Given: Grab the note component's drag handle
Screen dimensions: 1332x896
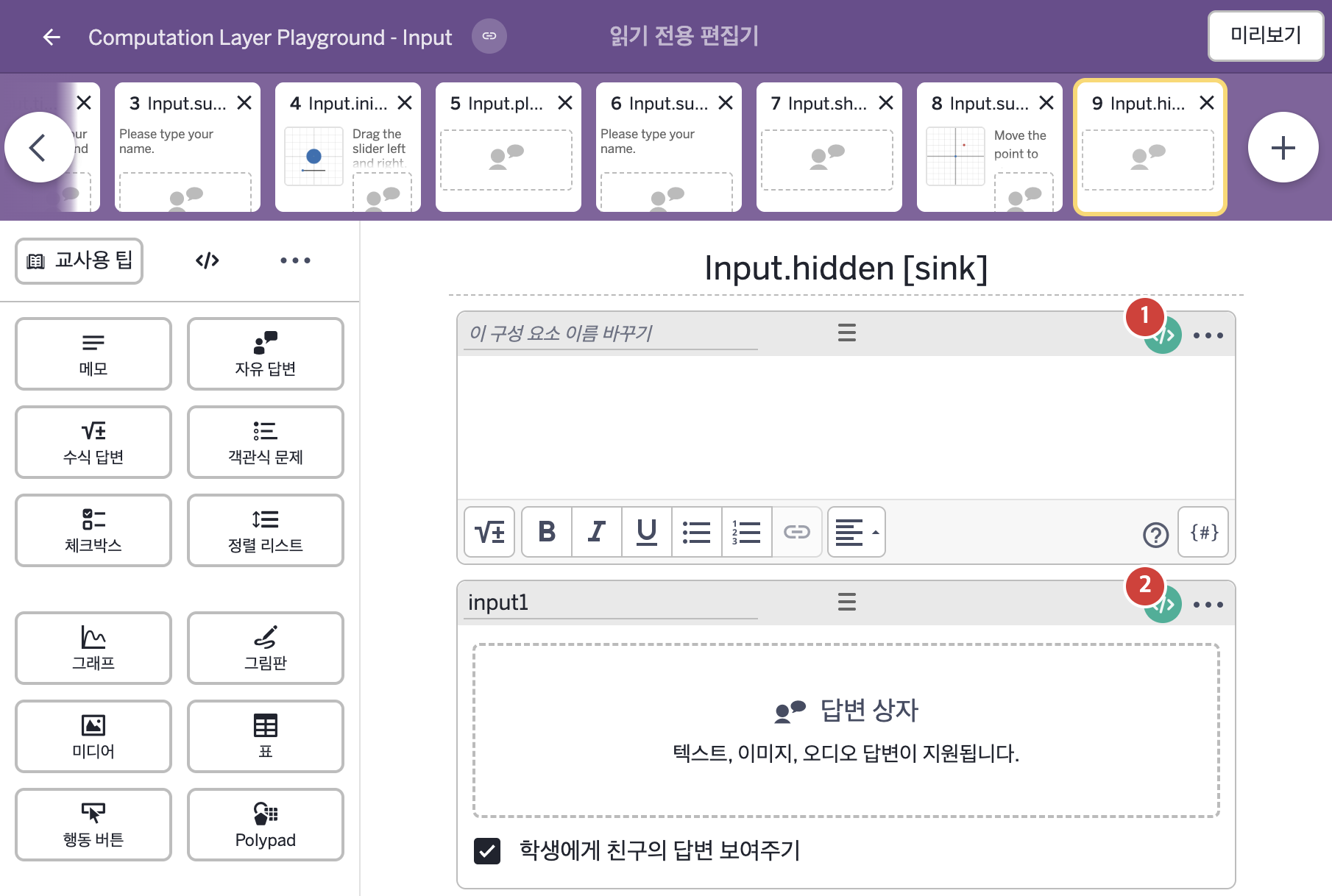Looking at the screenshot, I should [x=847, y=333].
